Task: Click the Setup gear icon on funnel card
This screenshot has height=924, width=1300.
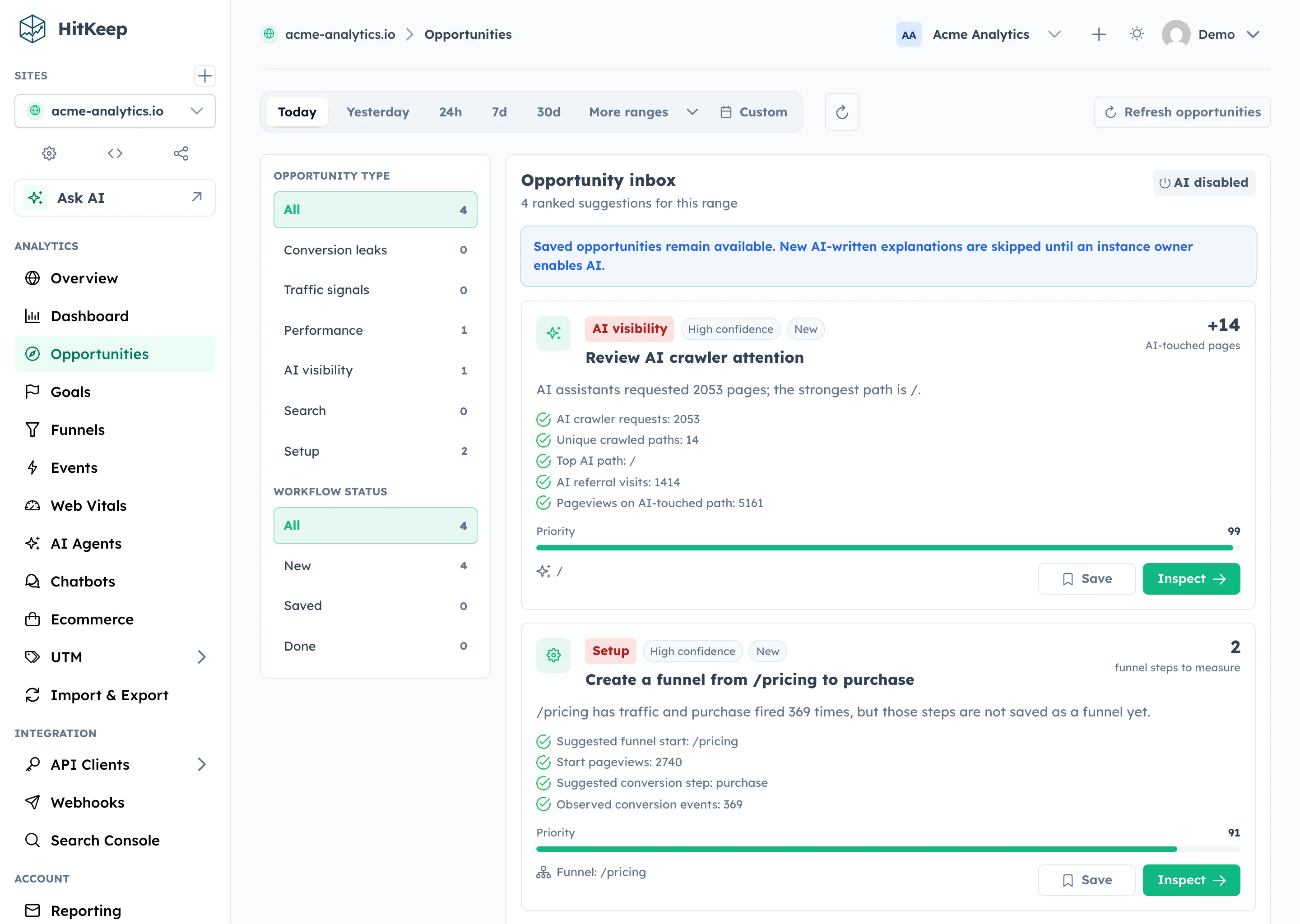Action: [x=553, y=656]
